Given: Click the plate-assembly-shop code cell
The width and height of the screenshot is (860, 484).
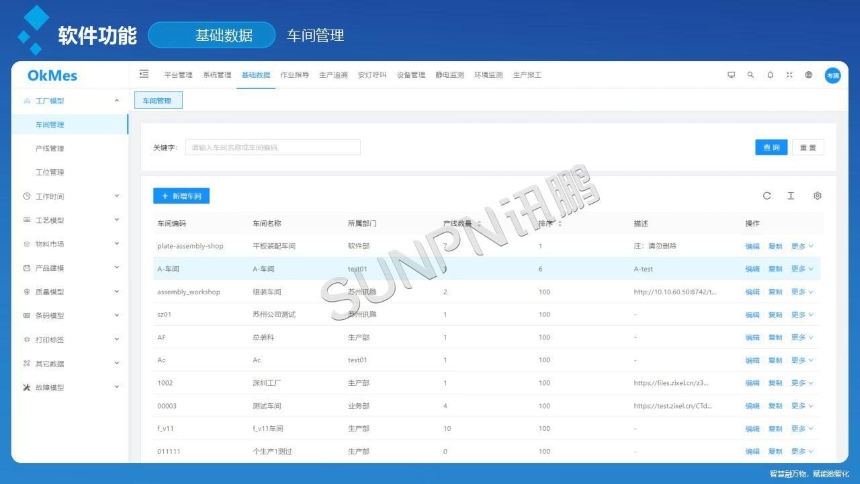Looking at the screenshot, I should click(190, 246).
